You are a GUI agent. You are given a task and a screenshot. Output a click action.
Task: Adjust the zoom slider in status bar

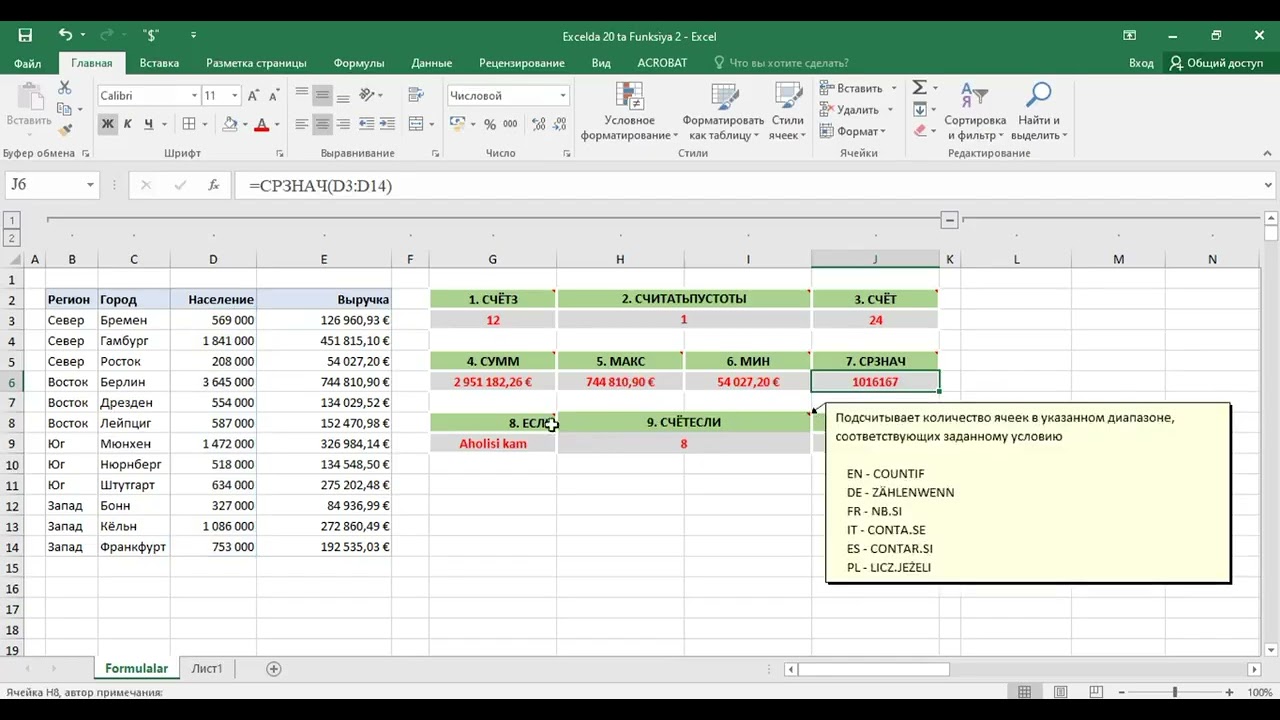[1174, 692]
